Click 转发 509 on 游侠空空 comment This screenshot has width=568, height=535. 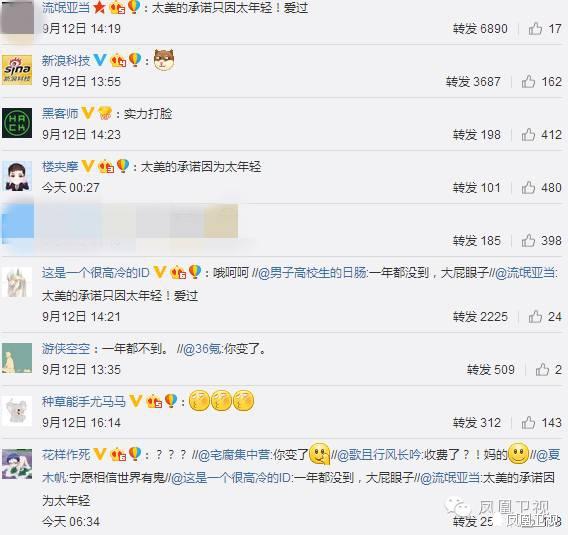click(x=491, y=369)
